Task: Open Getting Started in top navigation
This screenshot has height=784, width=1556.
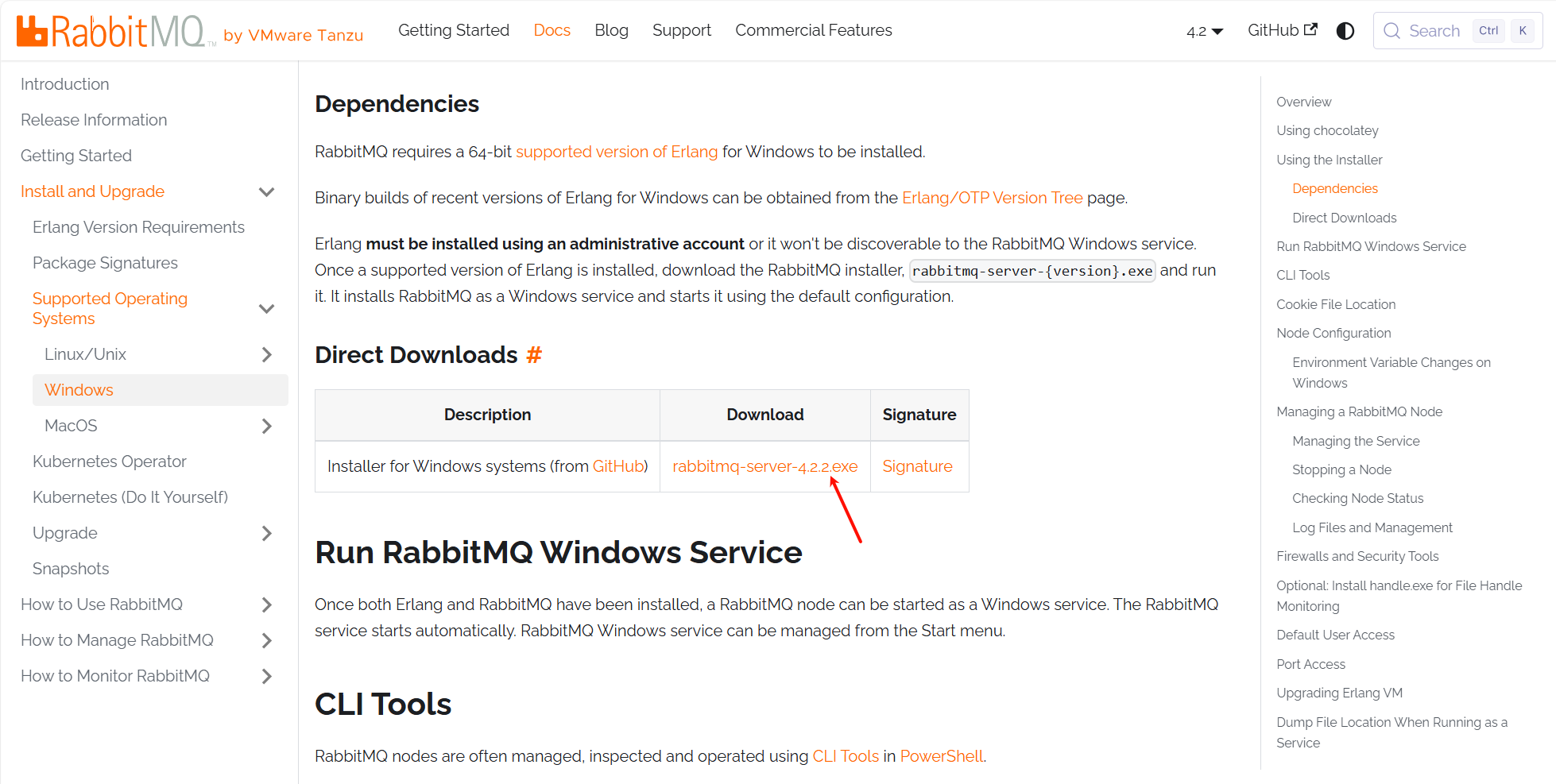Action: (x=454, y=30)
